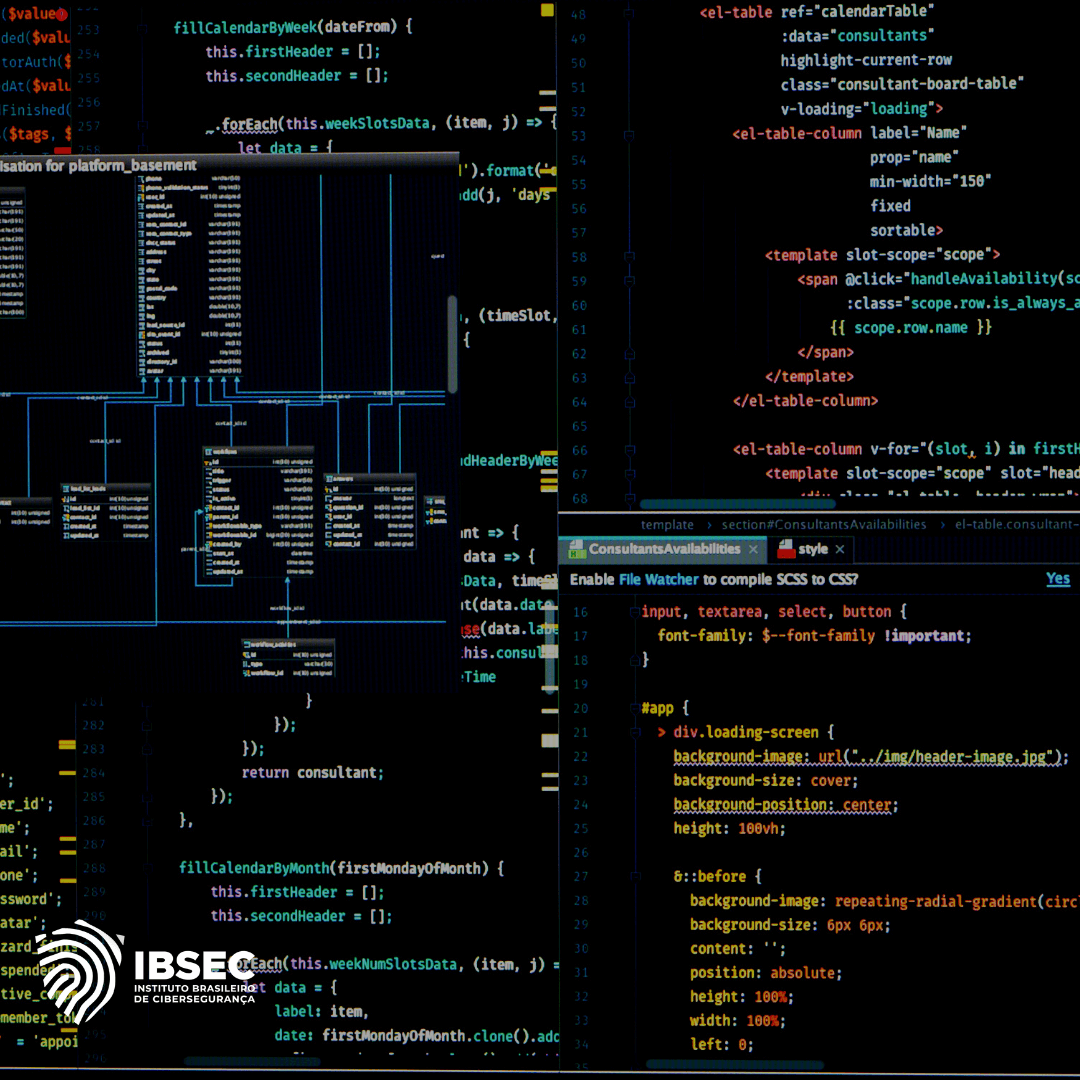Screen dimensions: 1080x1080
Task: Click the chevron after 'template' in breadcrumbs
Action: point(709,525)
